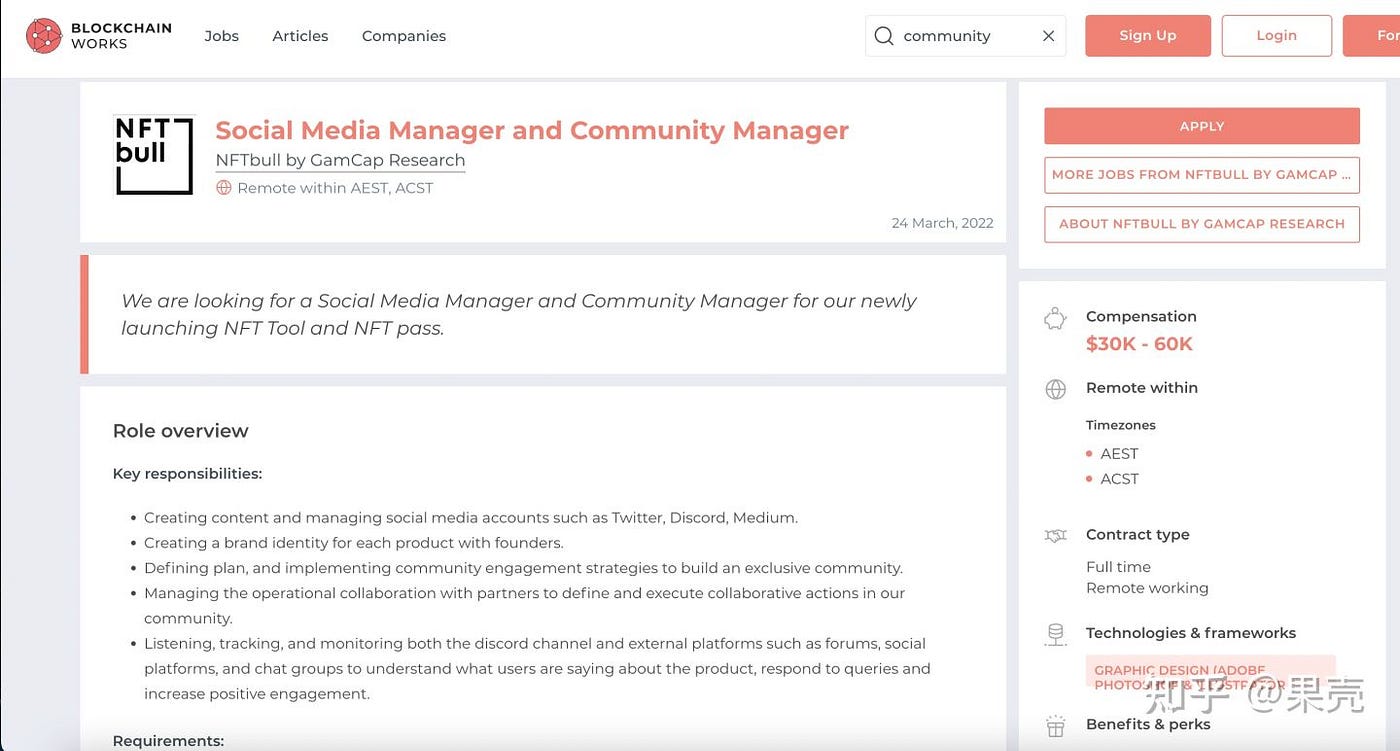
Task: Click the bullet about Creating a brand identity
Action: click(354, 543)
